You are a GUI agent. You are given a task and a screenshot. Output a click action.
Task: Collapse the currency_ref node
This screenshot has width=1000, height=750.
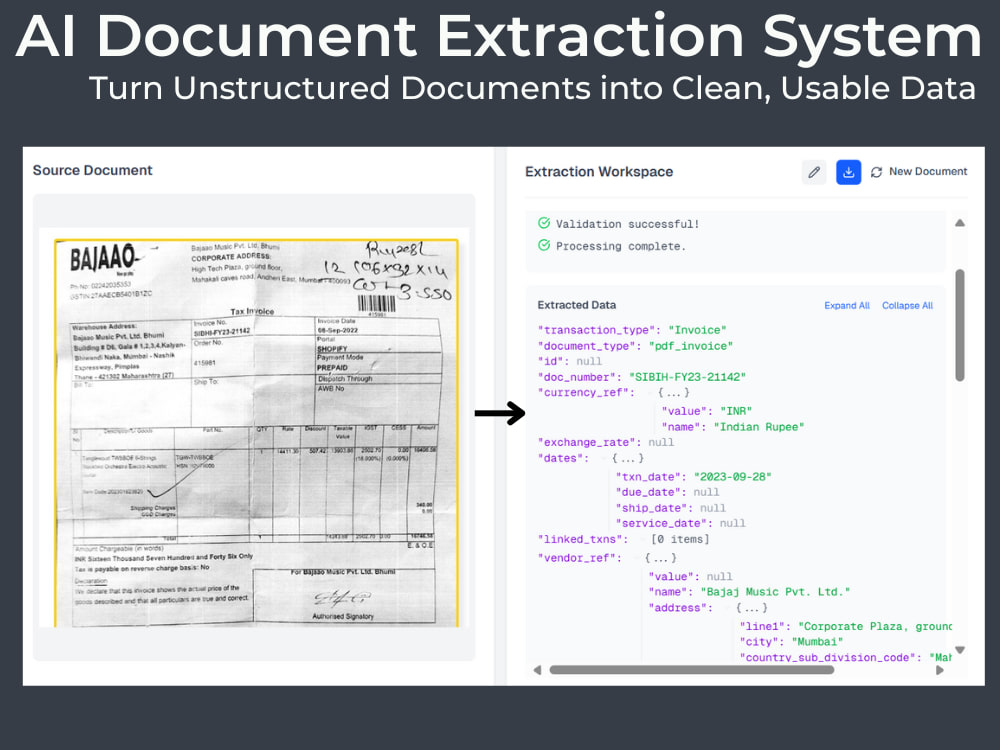point(673,392)
